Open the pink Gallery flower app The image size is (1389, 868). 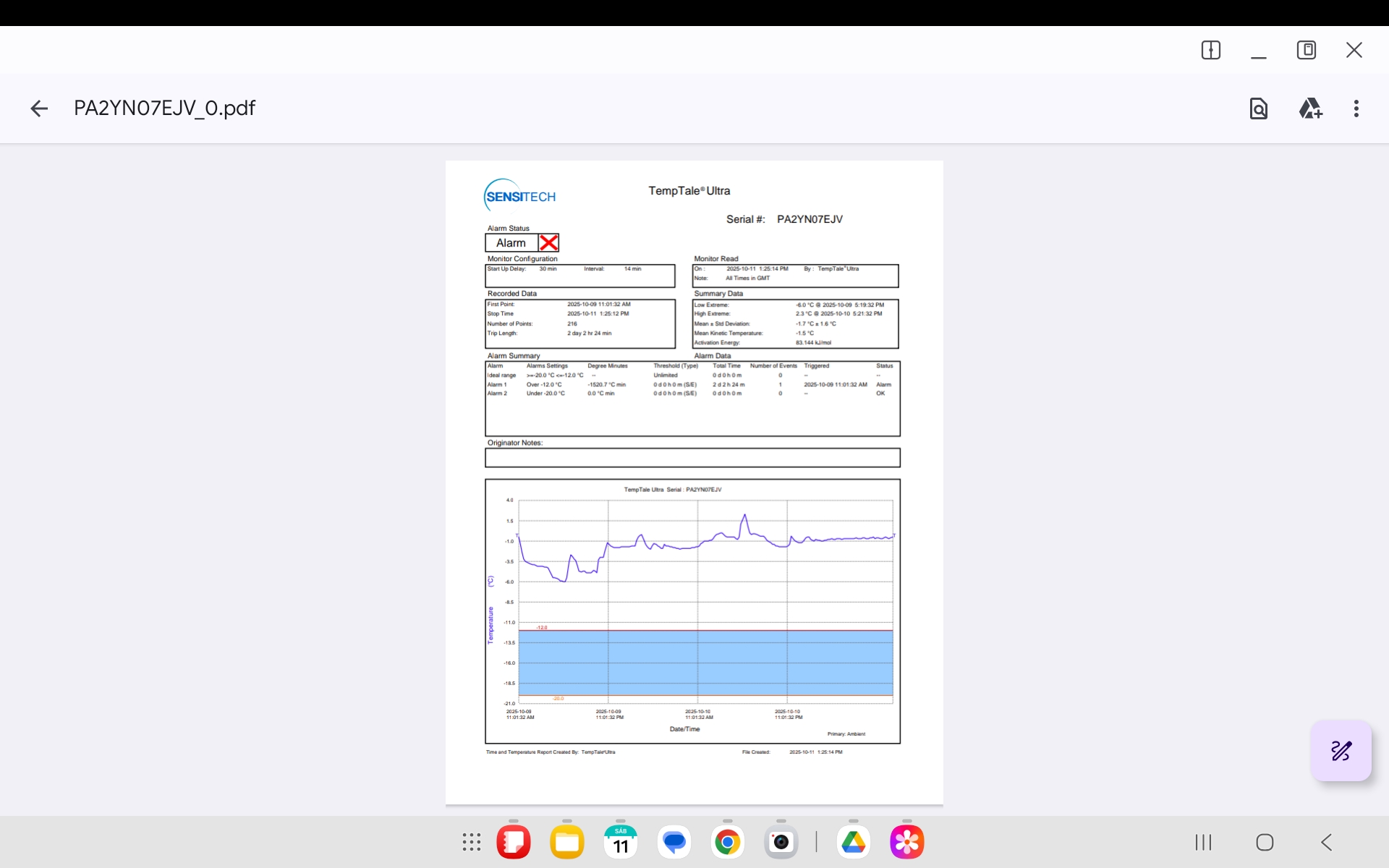907,842
